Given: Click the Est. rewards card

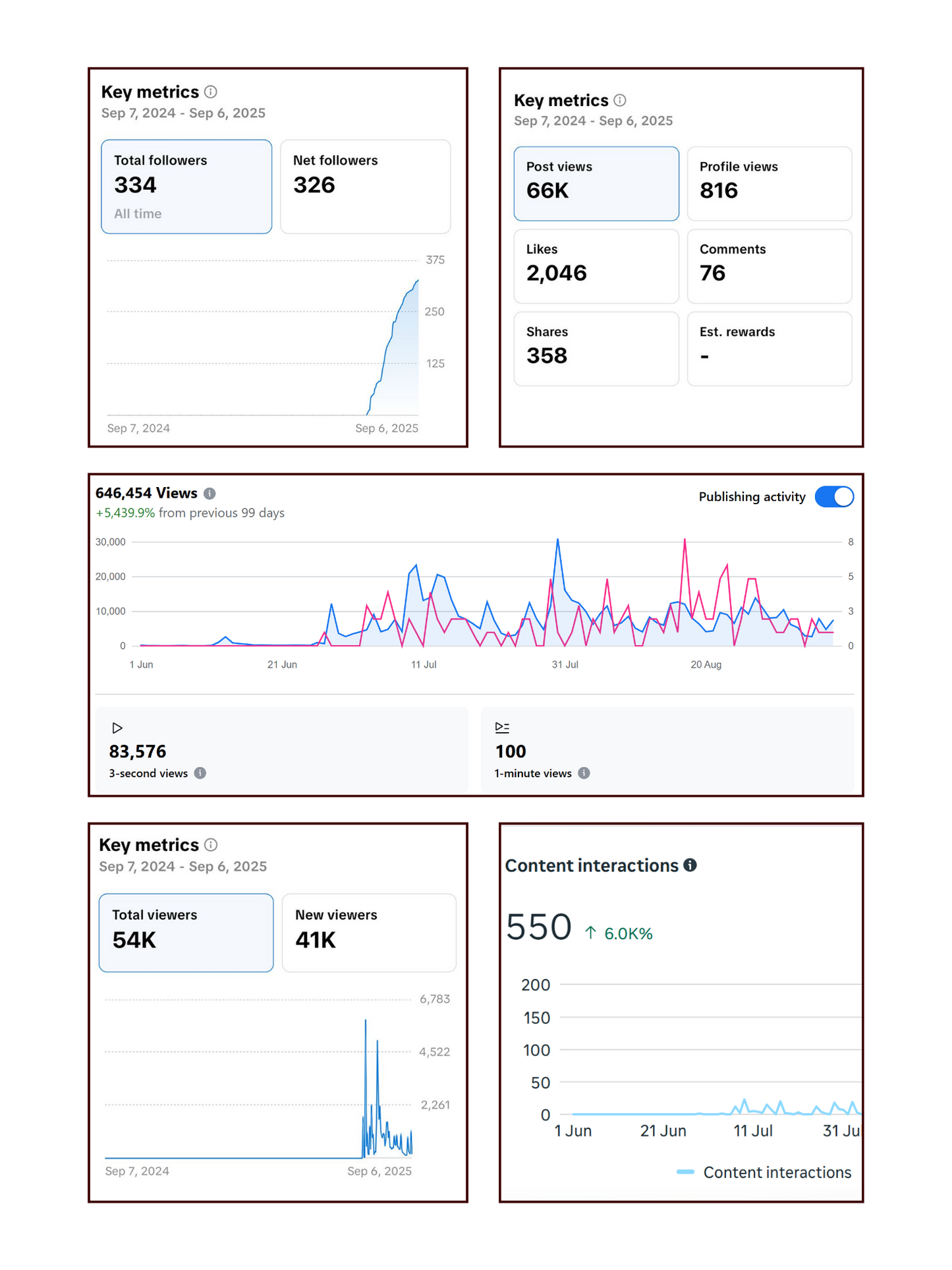Looking at the screenshot, I should pos(769,349).
